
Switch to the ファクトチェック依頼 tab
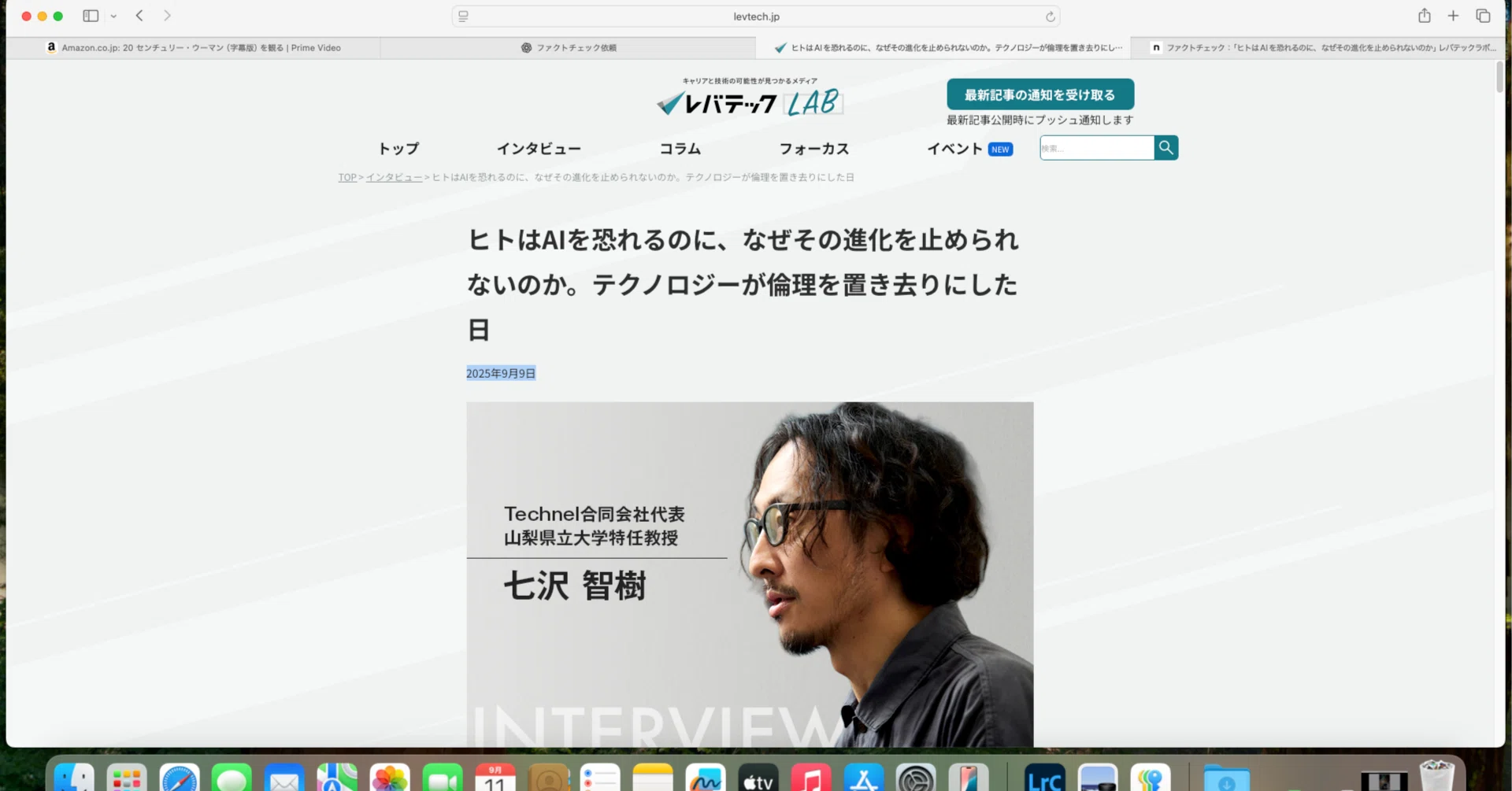click(x=568, y=48)
